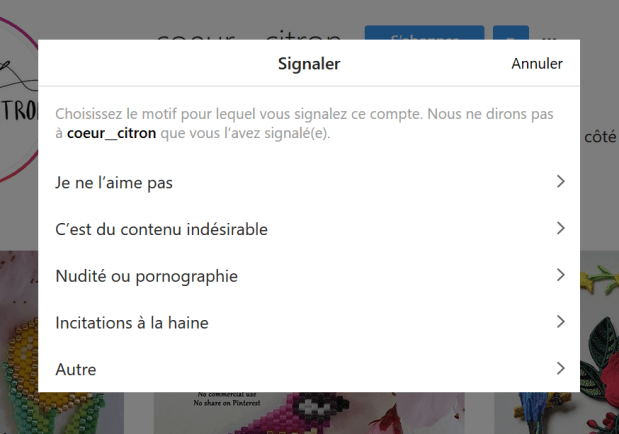Screen dimensions: 619x434
Task: Pick Incitations à la haine option
Action: click(132, 322)
